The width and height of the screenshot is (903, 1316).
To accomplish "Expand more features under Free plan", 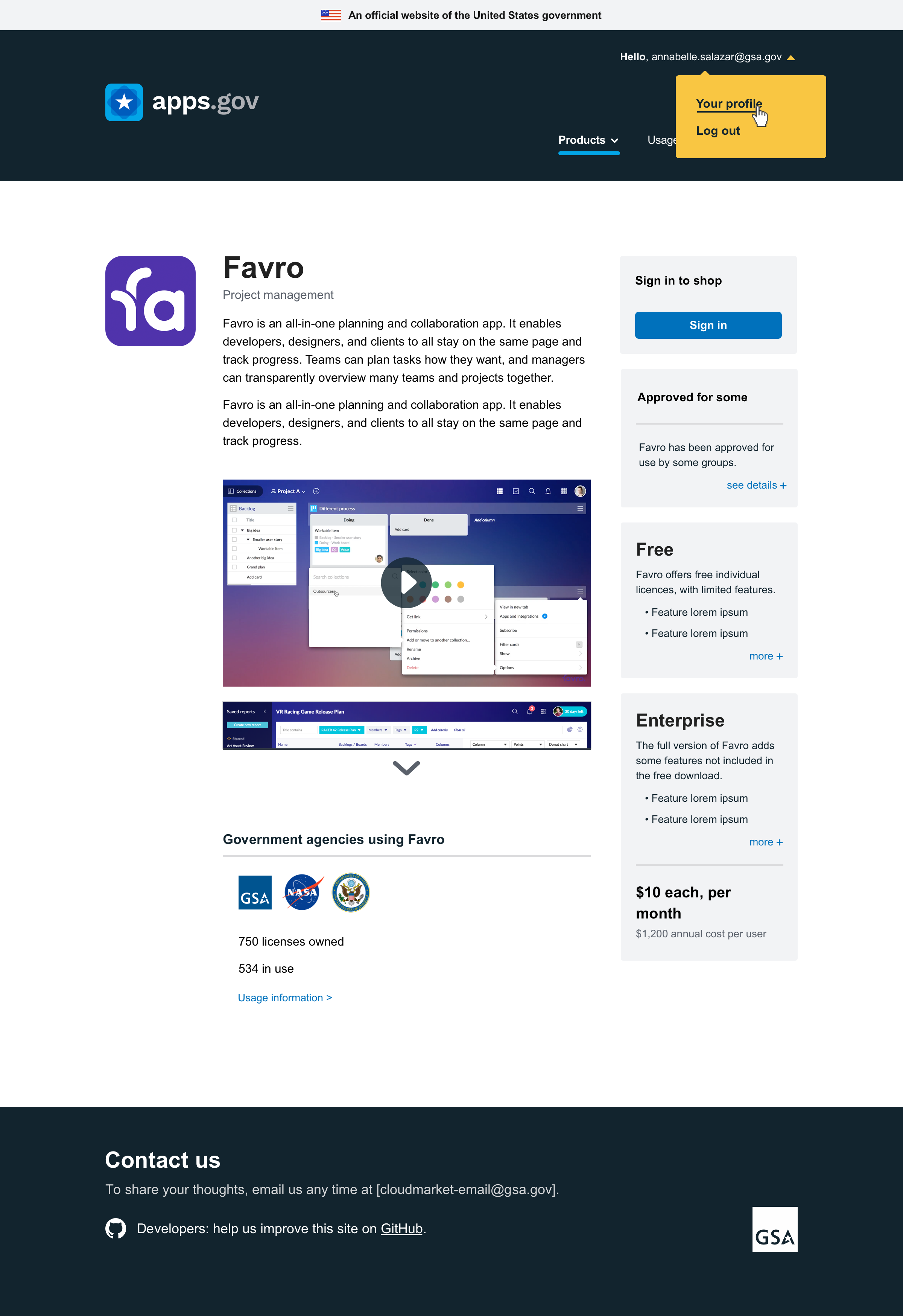I will click(765, 656).
